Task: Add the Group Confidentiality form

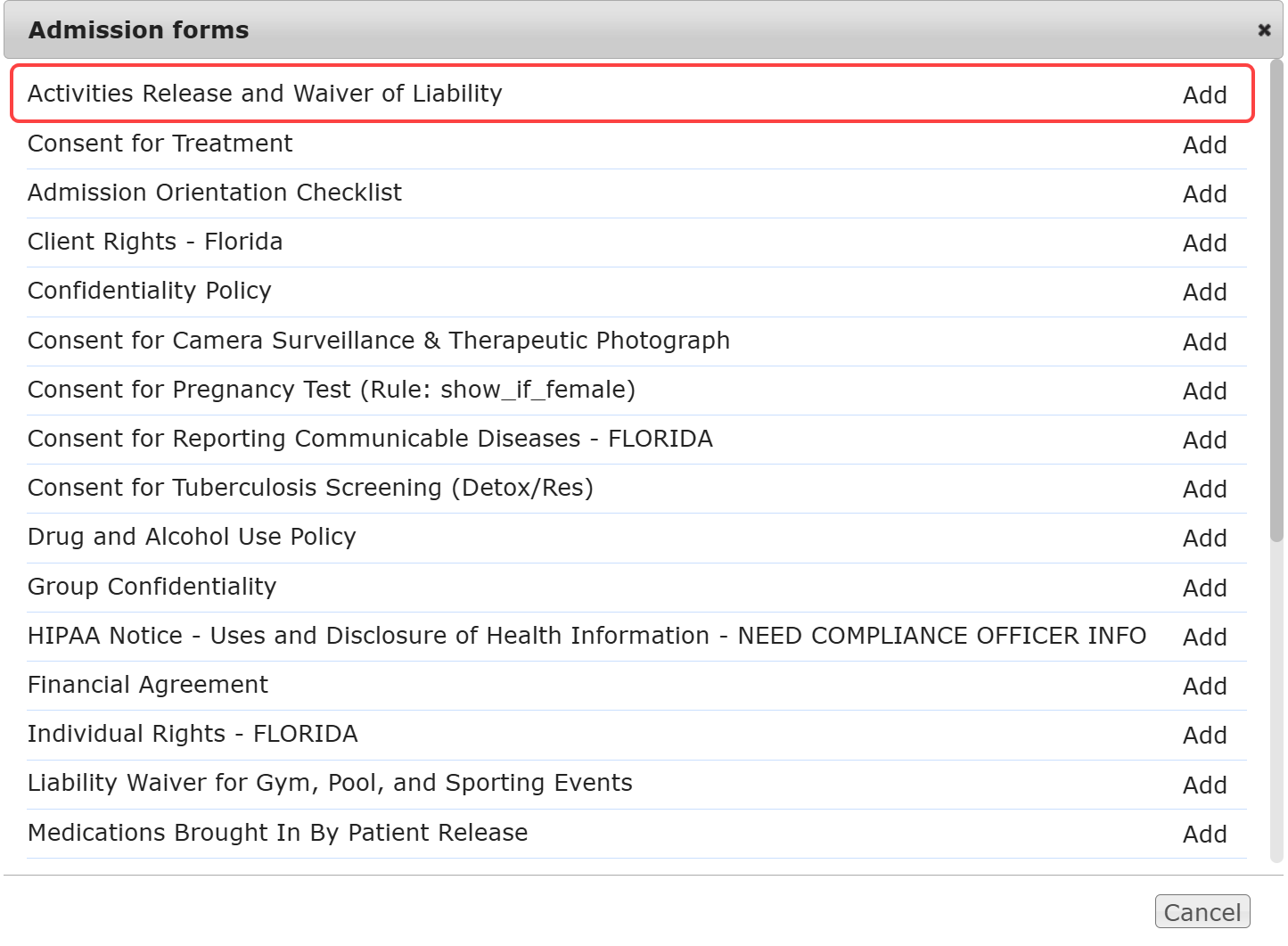Action: 1204,588
